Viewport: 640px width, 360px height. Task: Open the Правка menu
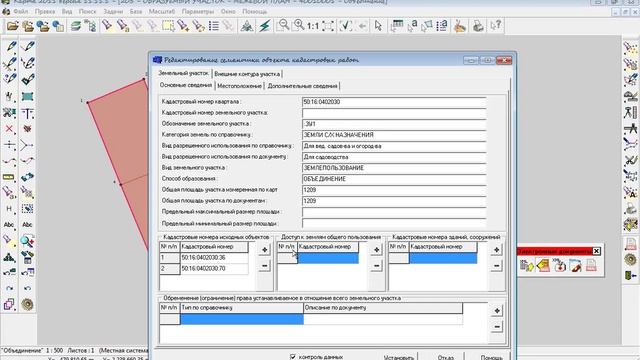[45, 11]
